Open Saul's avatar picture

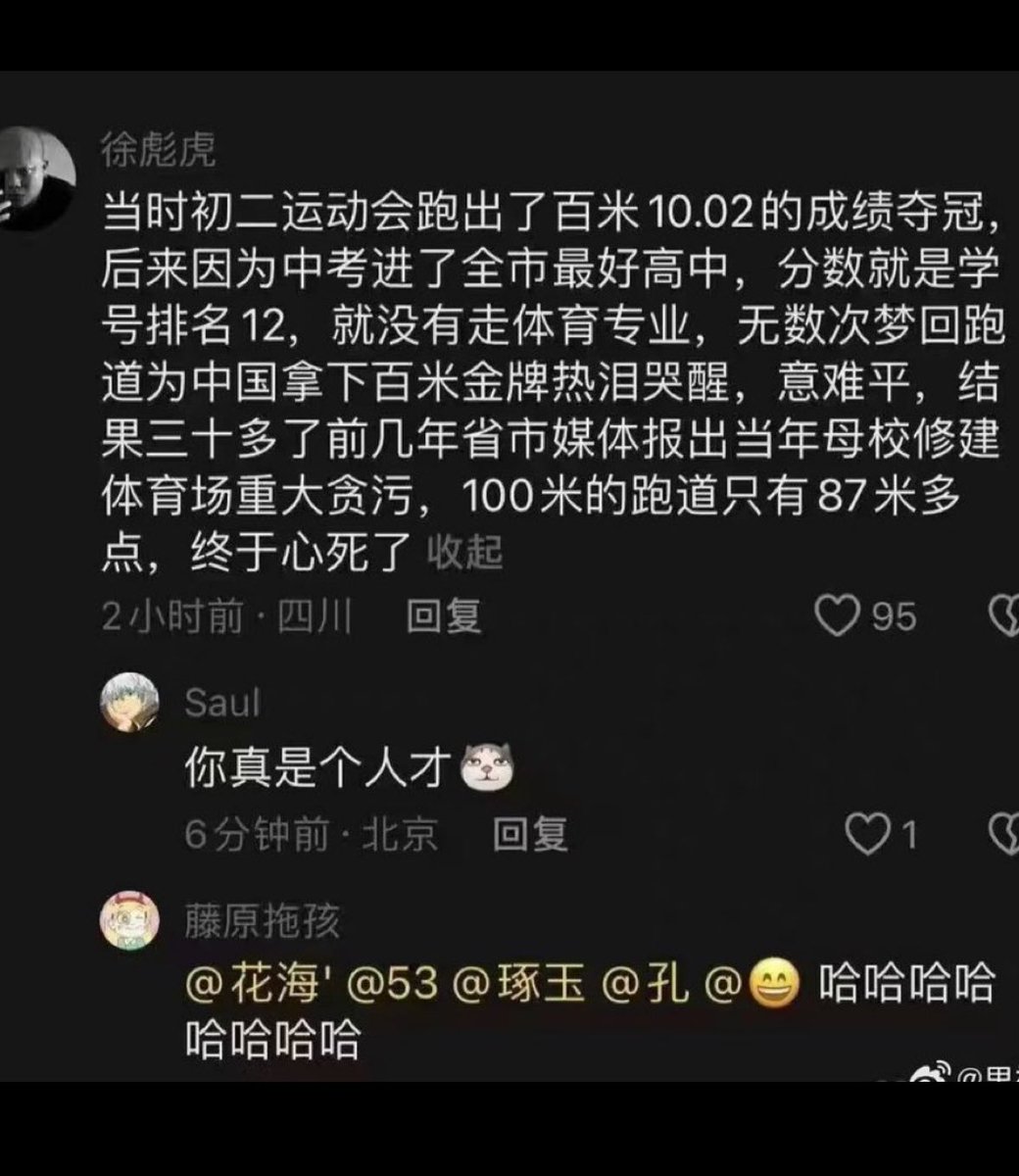tap(129, 702)
